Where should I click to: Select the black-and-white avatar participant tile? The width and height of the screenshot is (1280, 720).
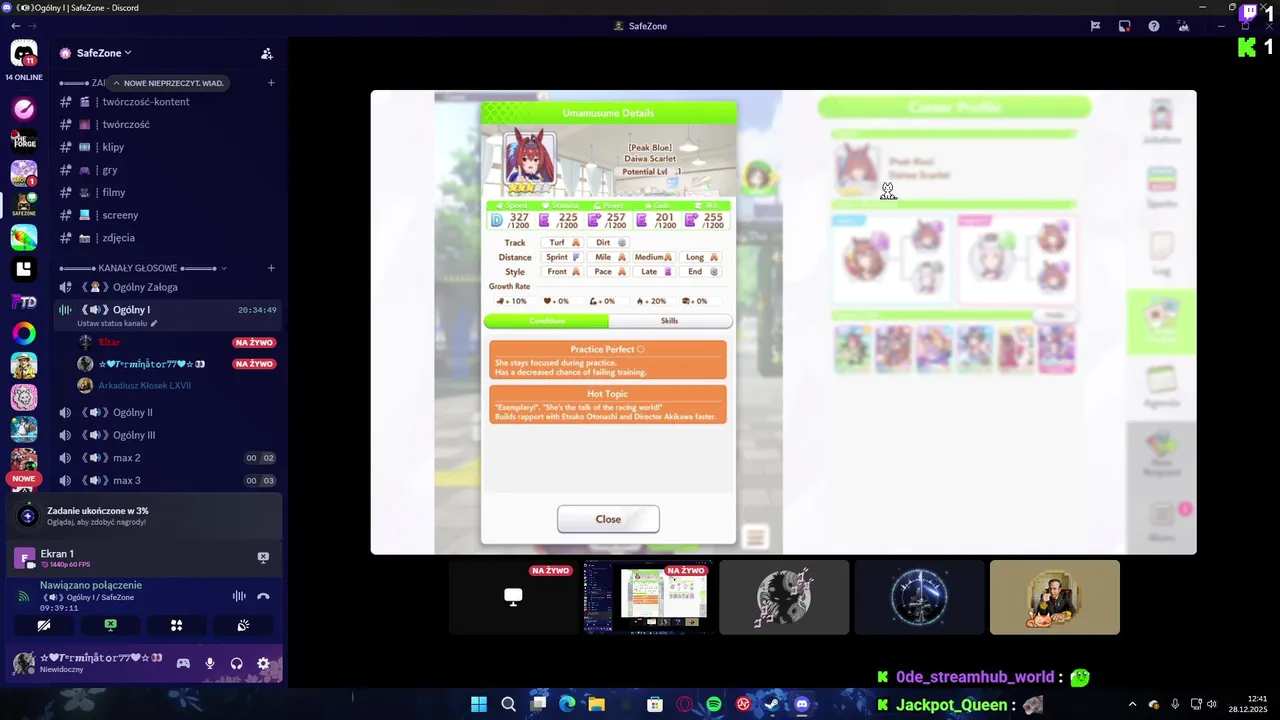[x=784, y=597]
